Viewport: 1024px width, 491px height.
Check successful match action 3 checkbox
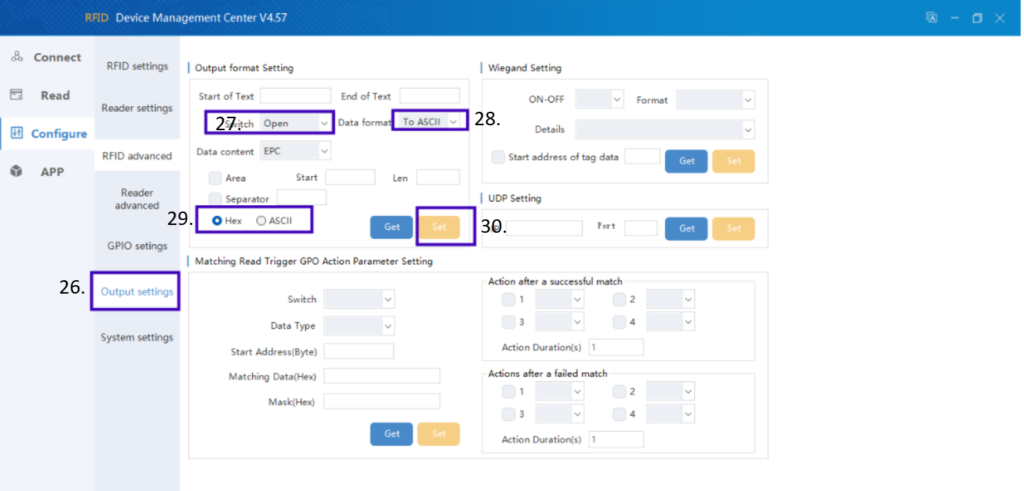coord(508,322)
